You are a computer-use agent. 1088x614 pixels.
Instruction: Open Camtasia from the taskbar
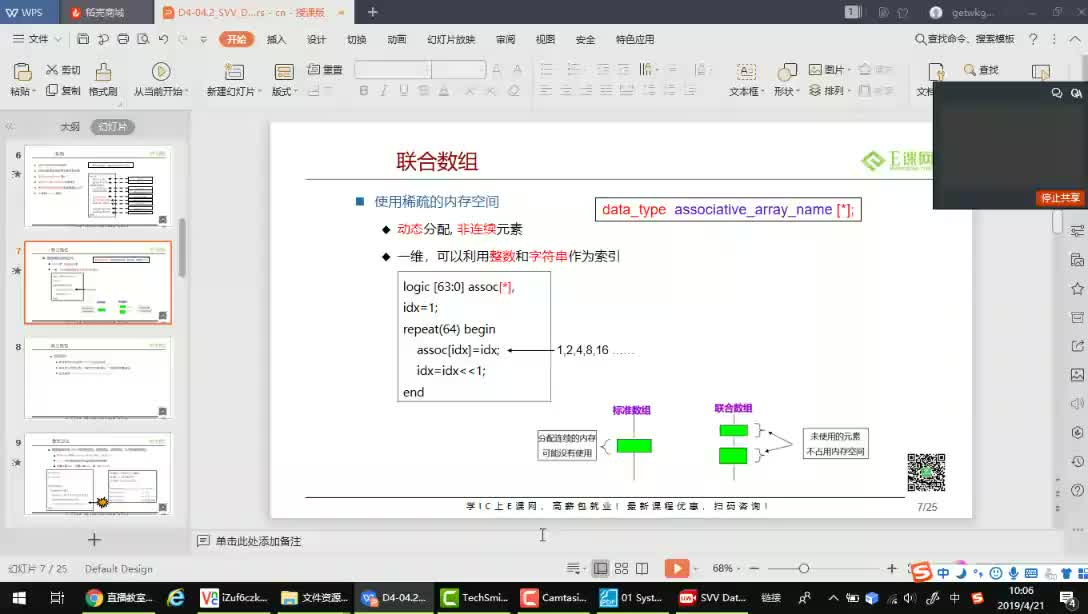pyautogui.click(x=554, y=597)
